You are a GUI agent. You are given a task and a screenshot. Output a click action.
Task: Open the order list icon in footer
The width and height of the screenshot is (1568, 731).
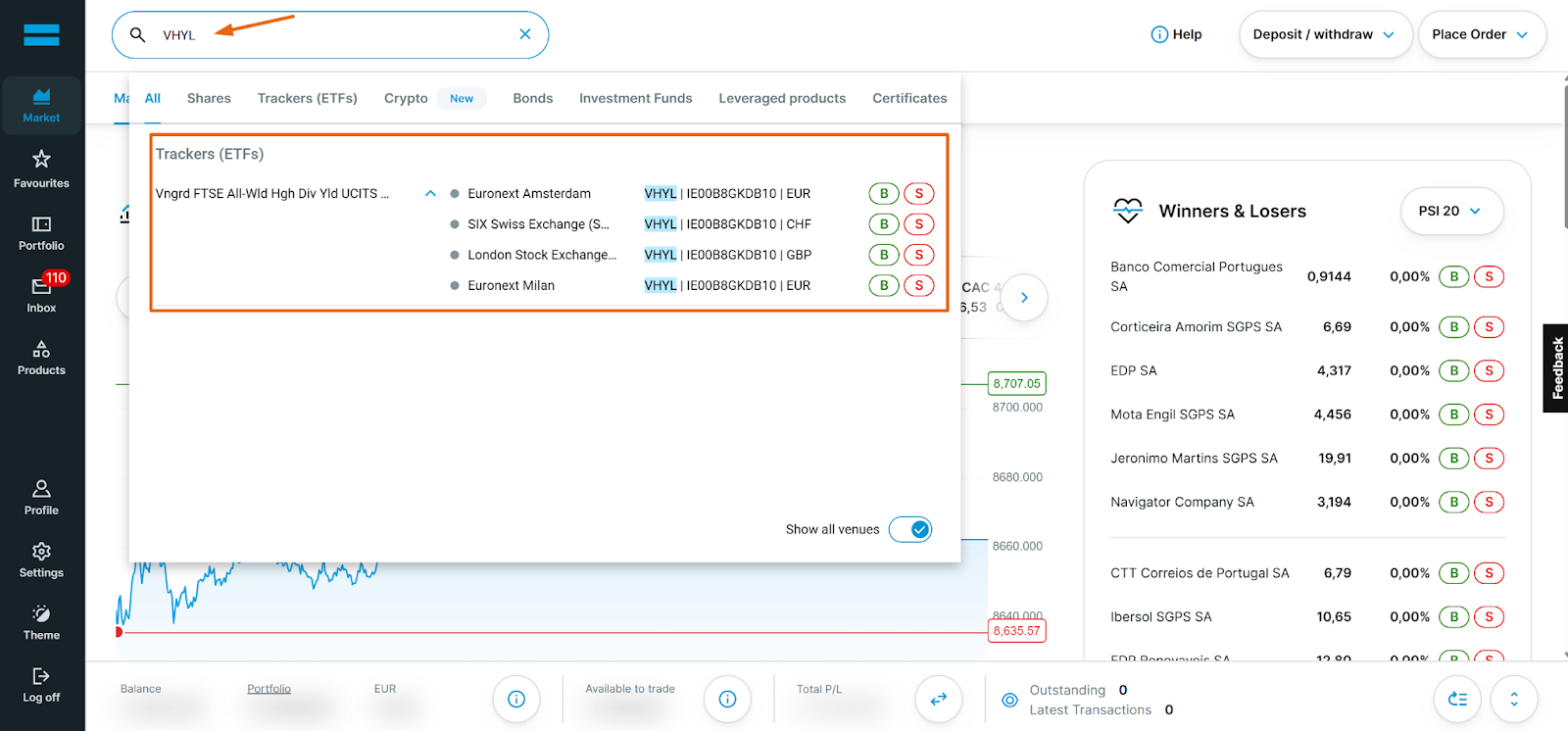click(1457, 699)
